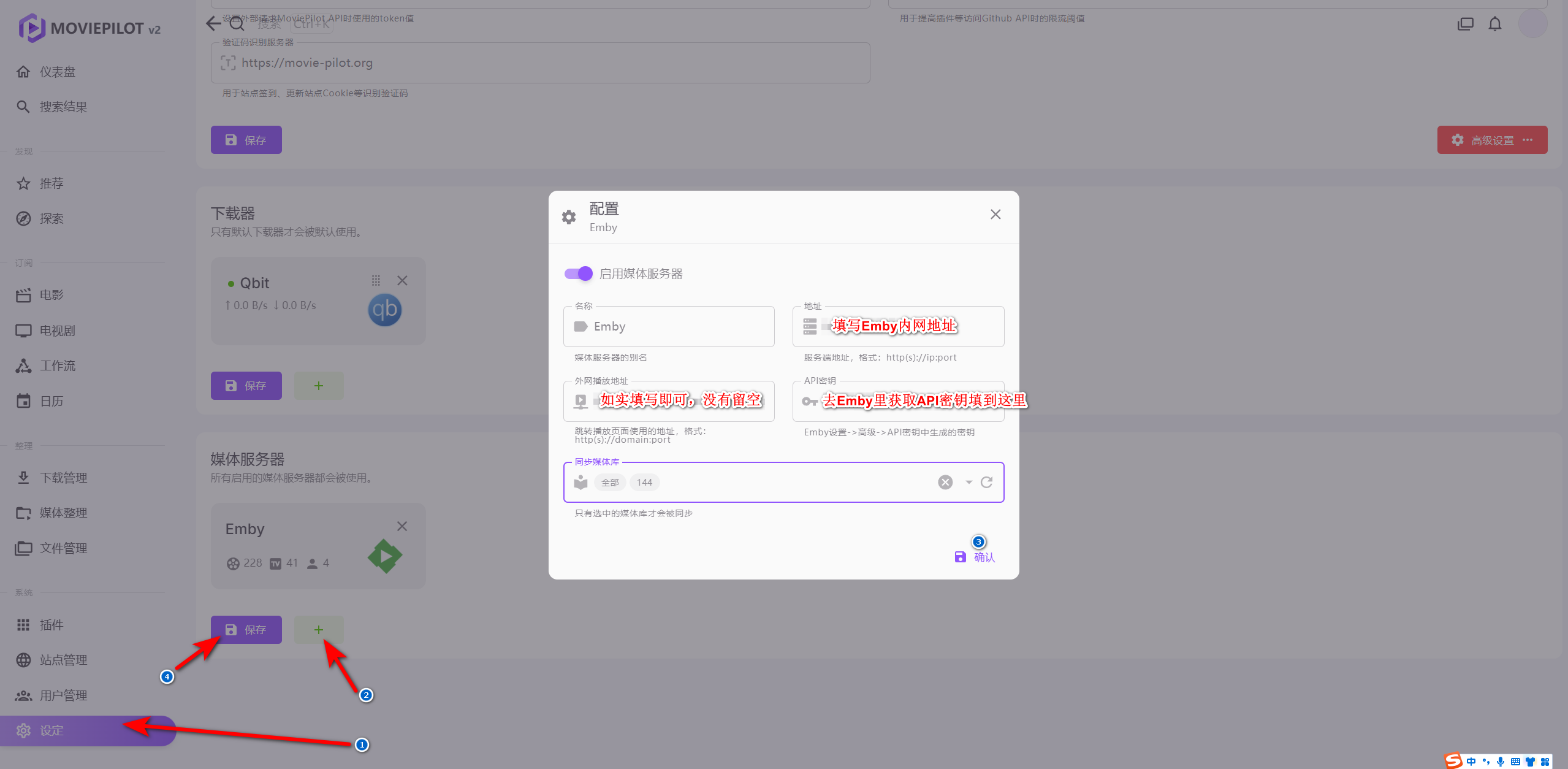Click the Sogou keyboard icon

click(x=1515, y=762)
